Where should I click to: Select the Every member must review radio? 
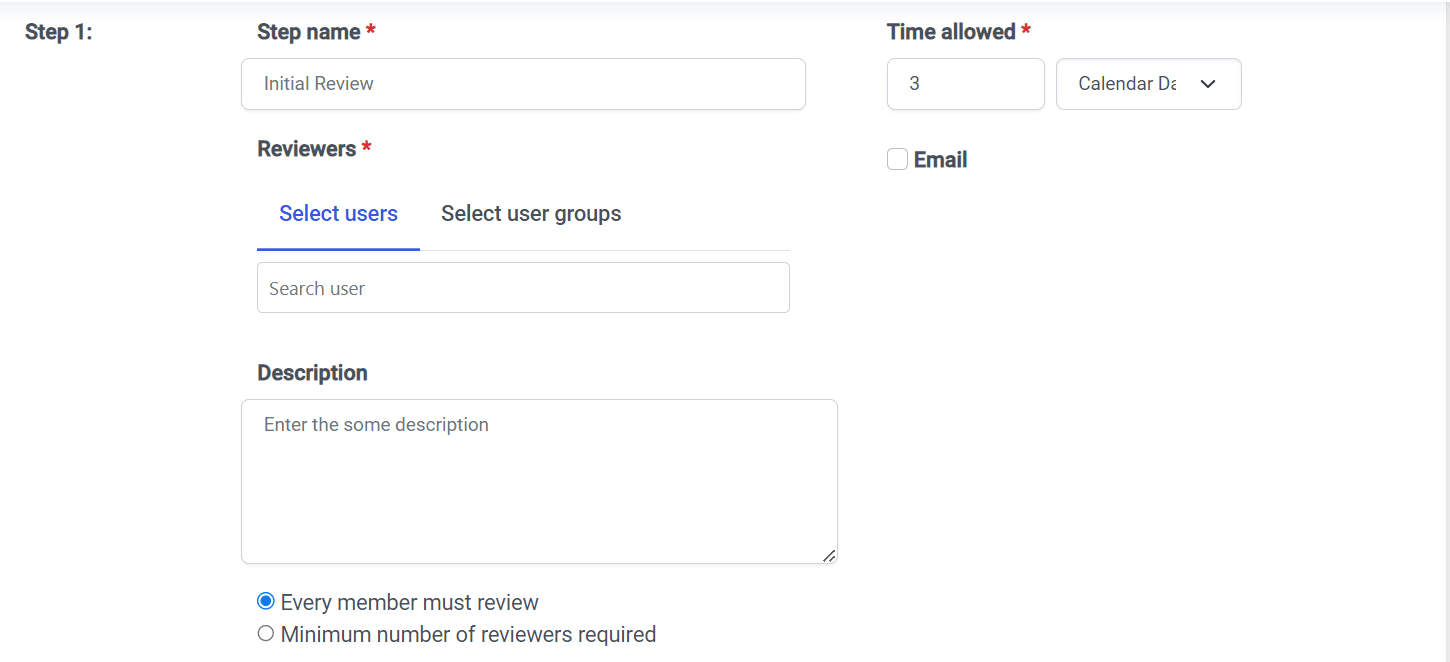(266, 602)
